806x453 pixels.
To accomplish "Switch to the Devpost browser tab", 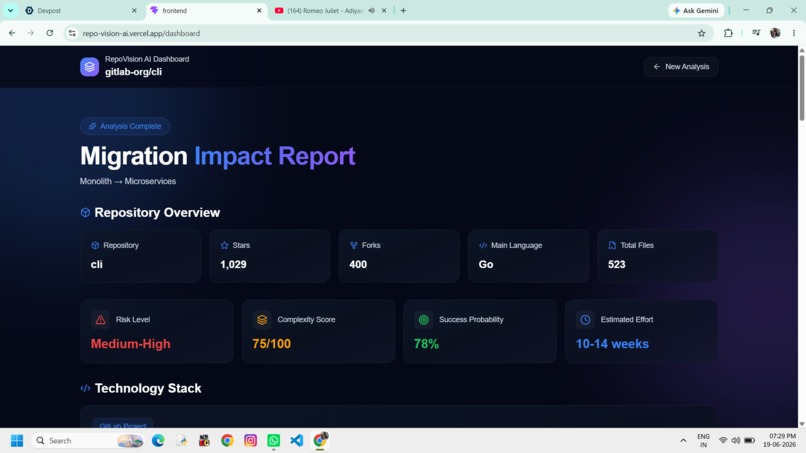I will point(77,10).
